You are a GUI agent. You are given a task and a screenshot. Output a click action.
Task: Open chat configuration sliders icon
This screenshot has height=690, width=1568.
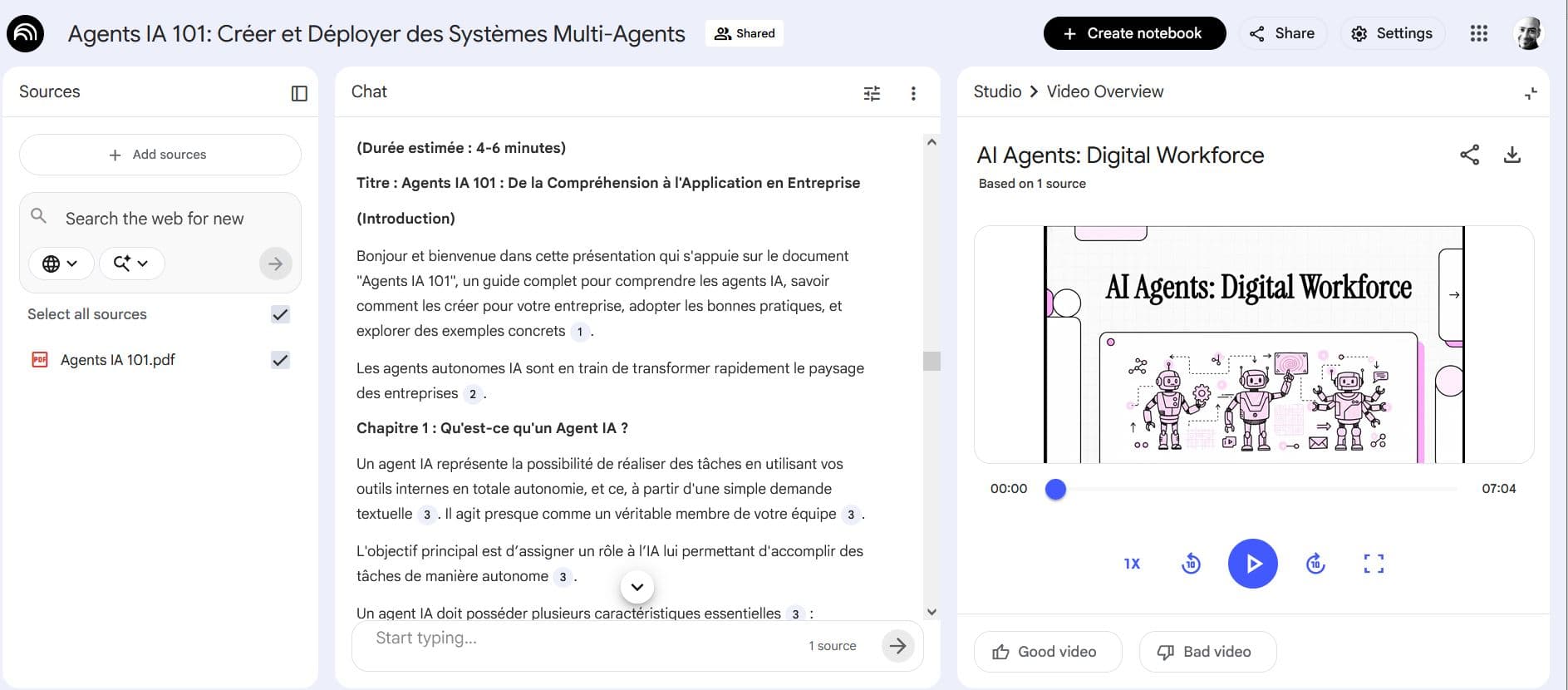872,93
